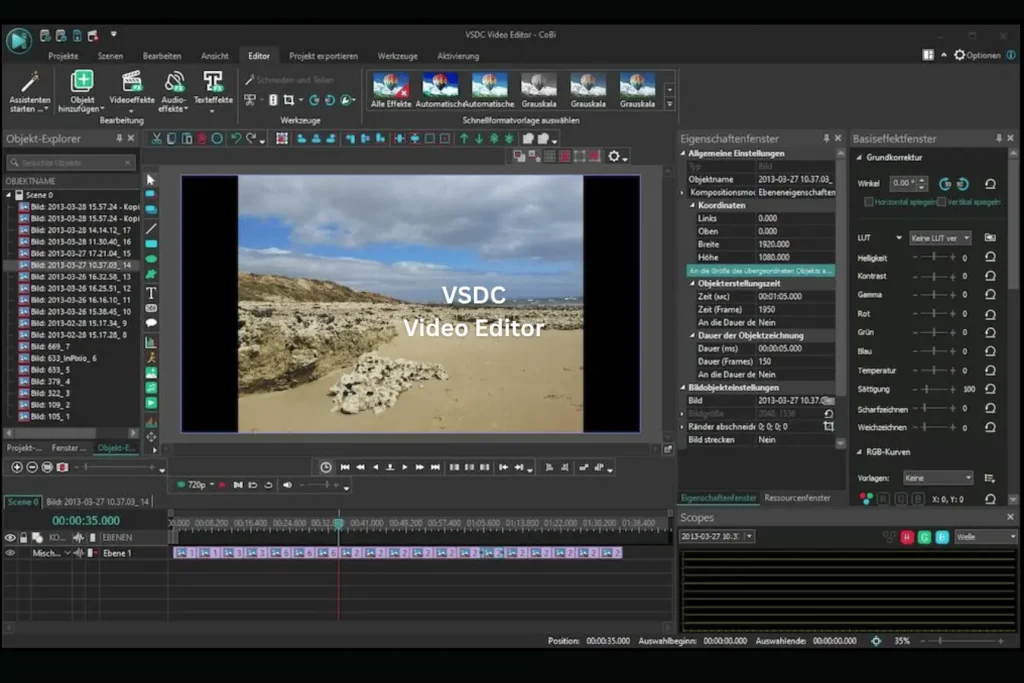The height and width of the screenshot is (683, 1024).
Task: Open Videoeffekte menu
Action: (132, 91)
